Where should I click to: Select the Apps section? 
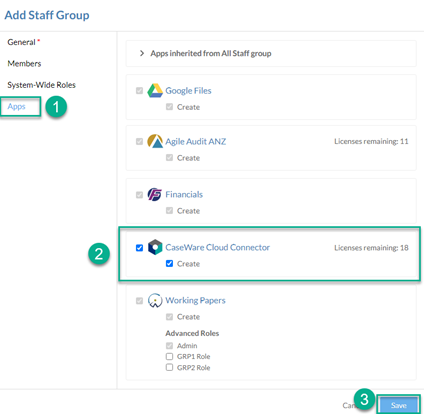16,106
